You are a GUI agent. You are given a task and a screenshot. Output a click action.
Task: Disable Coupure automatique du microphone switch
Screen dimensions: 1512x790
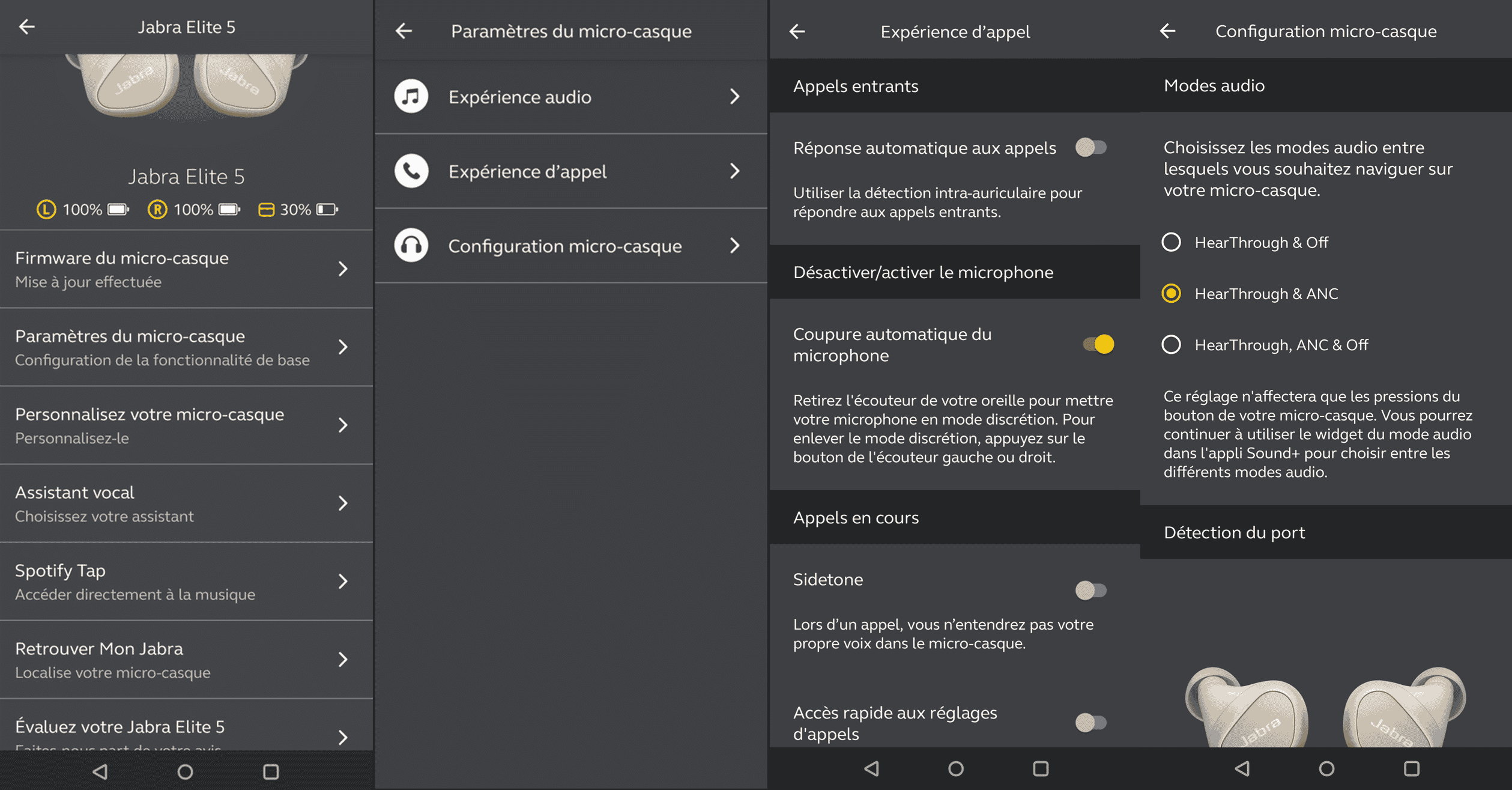point(1098,344)
